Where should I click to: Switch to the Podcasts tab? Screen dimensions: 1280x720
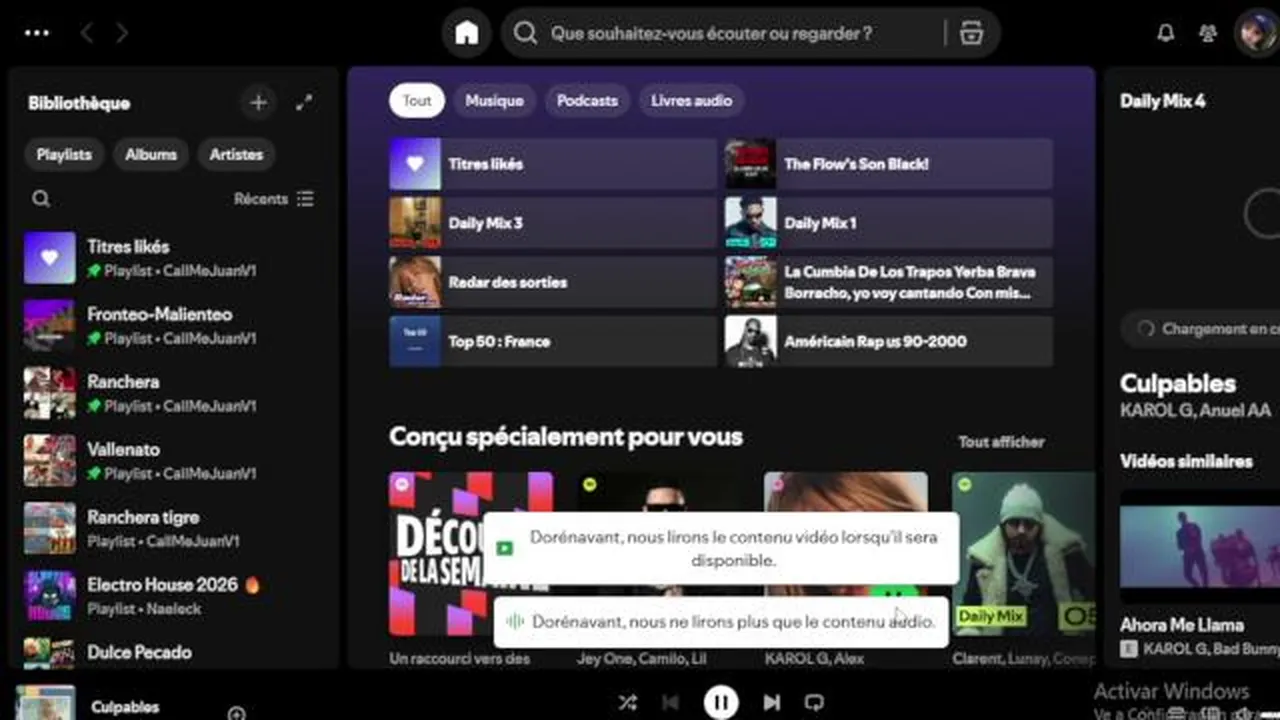[587, 101]
